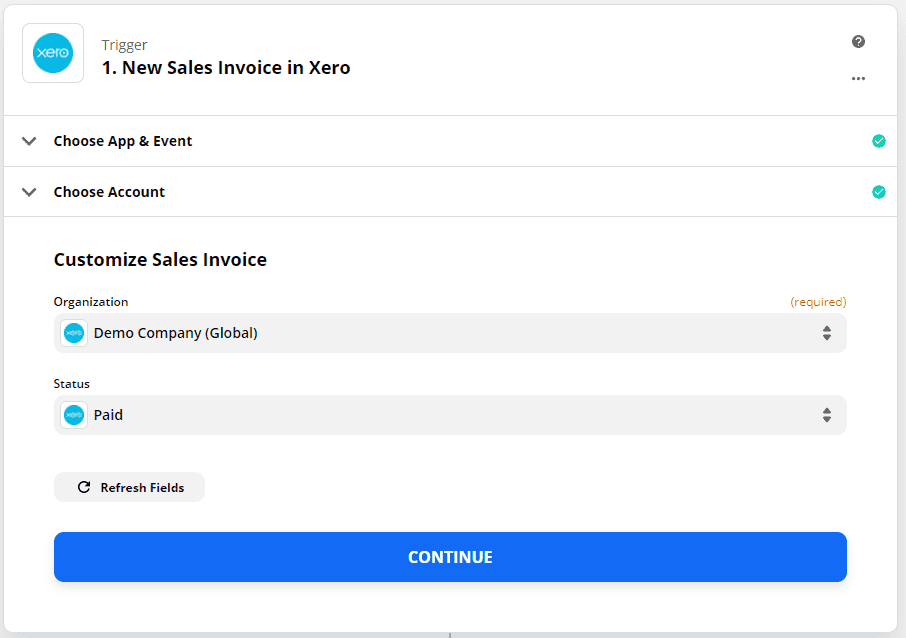Screen dimensions: 906x638
Task: Open help via the question mark icon
Action: (858, 42)
